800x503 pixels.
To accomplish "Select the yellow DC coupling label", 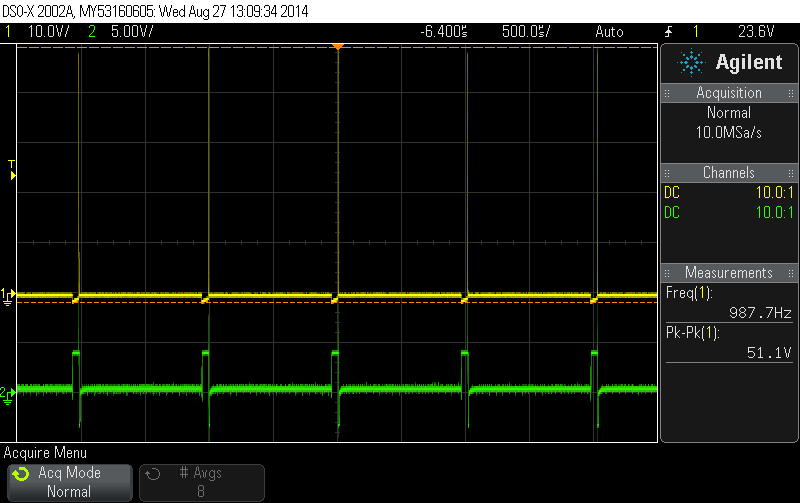I will pyautogui.click(x=672, y=192).
